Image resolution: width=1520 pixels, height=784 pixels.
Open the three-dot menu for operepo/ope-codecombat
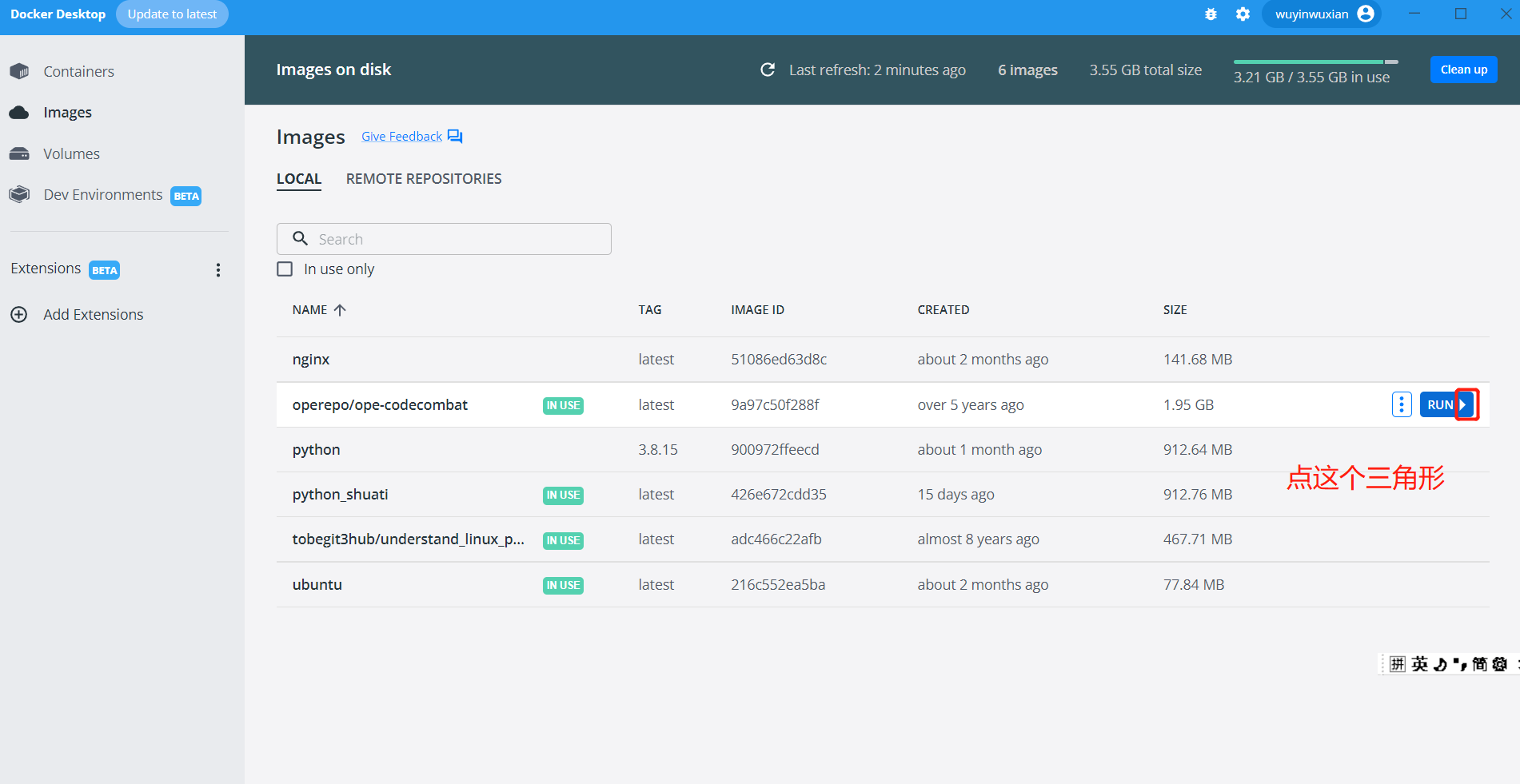point(1402,404)
